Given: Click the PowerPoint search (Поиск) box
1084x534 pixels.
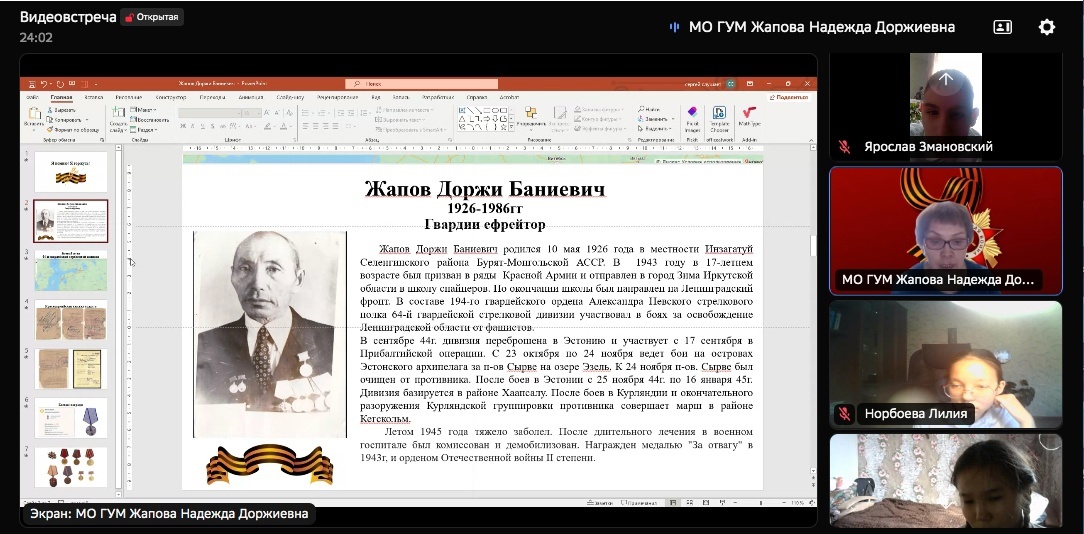Looking at the screenshot, I should pos(422,84).
